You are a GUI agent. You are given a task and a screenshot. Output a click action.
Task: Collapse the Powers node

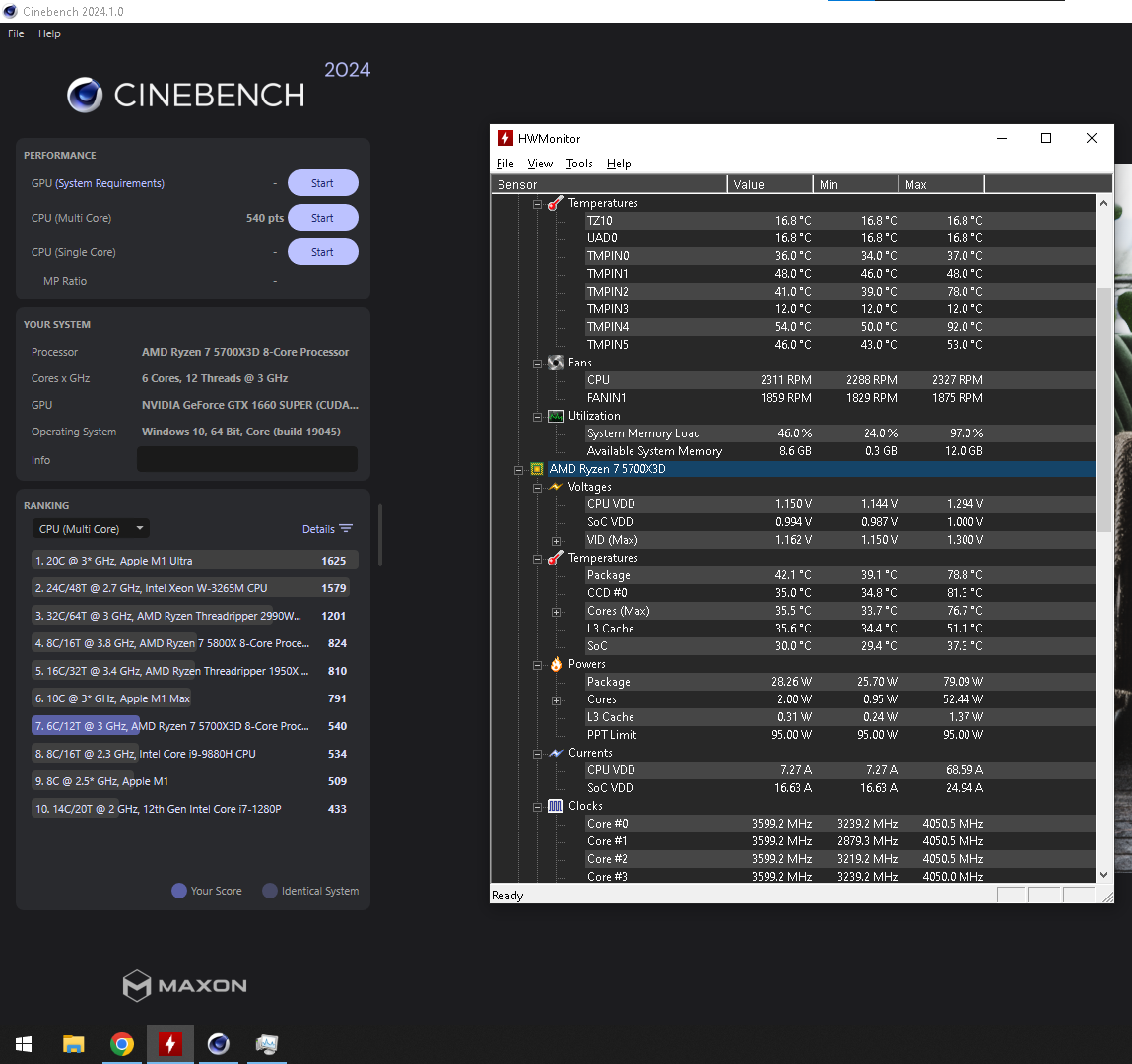(x=537, y=665)
